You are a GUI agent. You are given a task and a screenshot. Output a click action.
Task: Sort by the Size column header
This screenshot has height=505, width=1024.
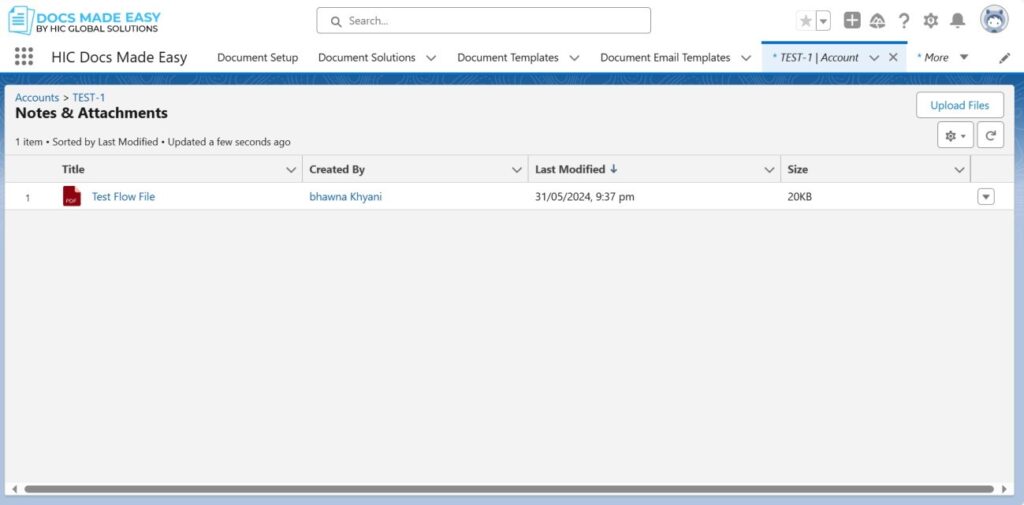[x=797, y=169]
